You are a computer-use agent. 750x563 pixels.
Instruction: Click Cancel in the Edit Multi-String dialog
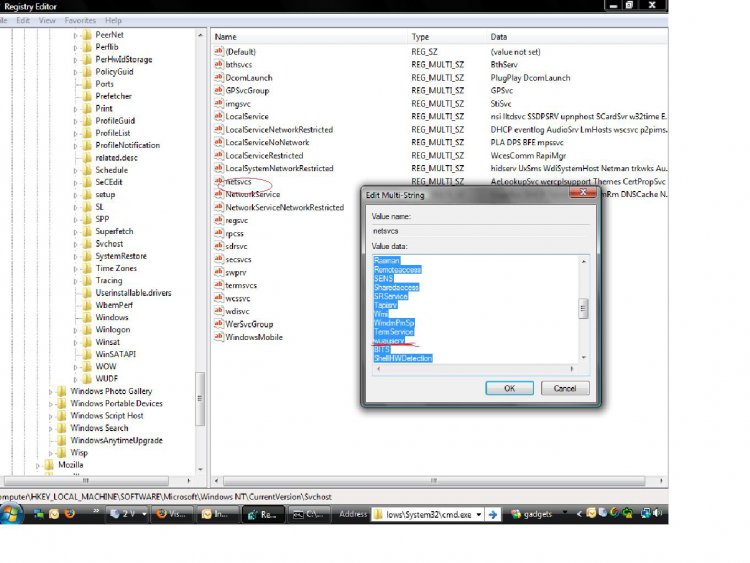tap(565, 388)
